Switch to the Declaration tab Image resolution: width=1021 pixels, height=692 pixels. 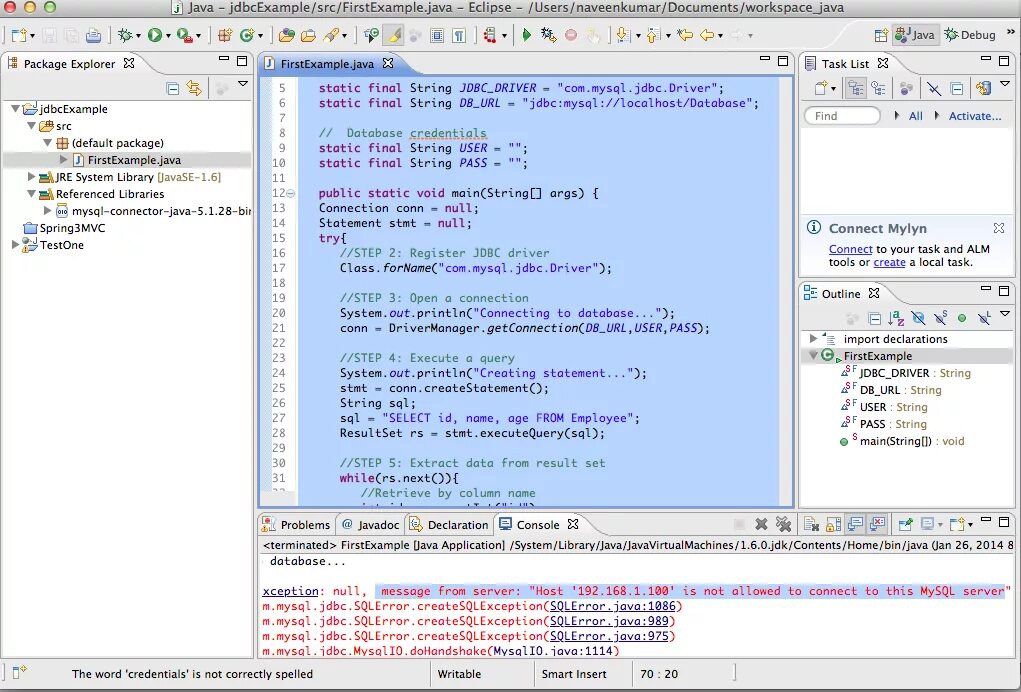[449, 525]
